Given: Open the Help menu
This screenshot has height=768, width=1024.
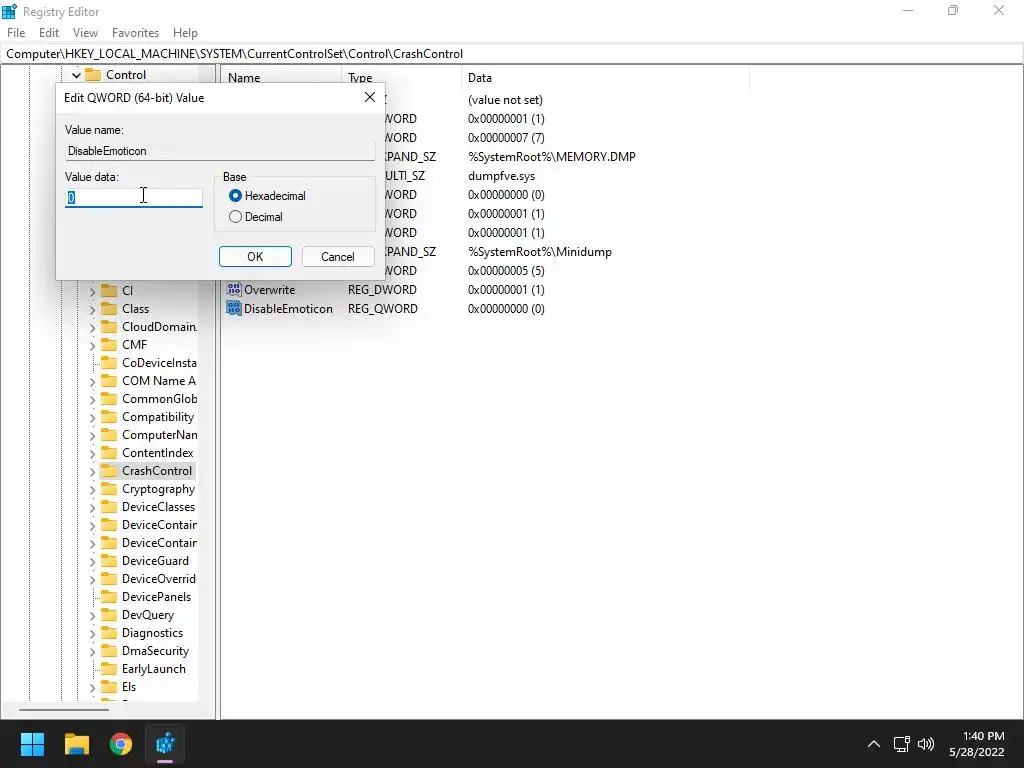Looking at the screenshot, I should point(185,33).
